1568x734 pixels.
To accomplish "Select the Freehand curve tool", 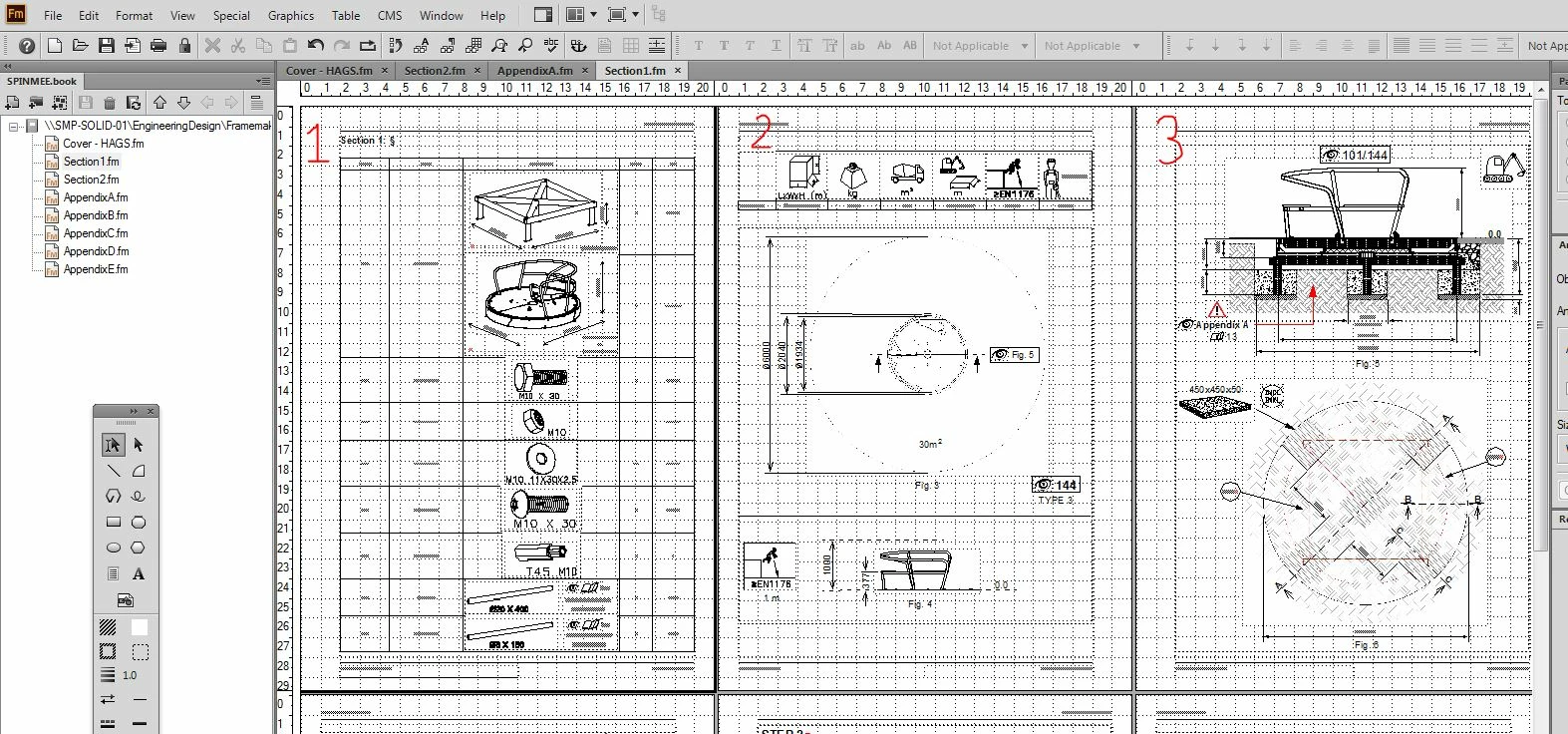I will click(x=139, y=497).
